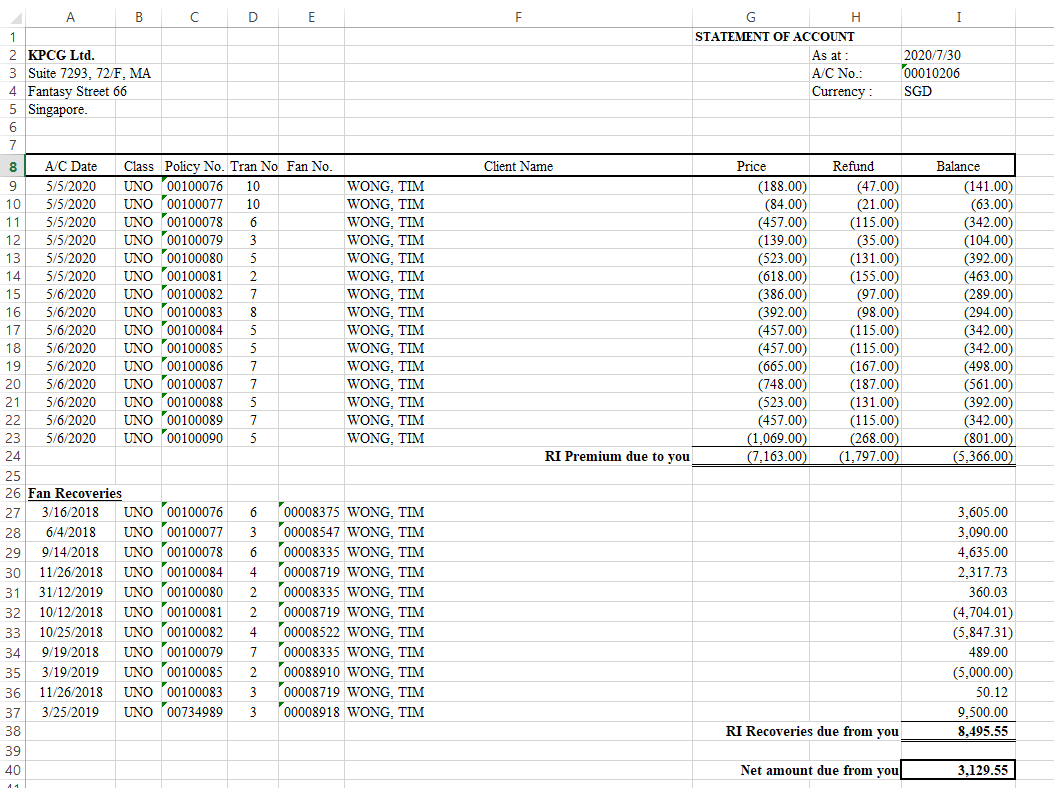Click the Suite 7293, 72/F, MA cell
Image resolution: width=1054 pixels, height=788 pixels.
tap(89, 73)
